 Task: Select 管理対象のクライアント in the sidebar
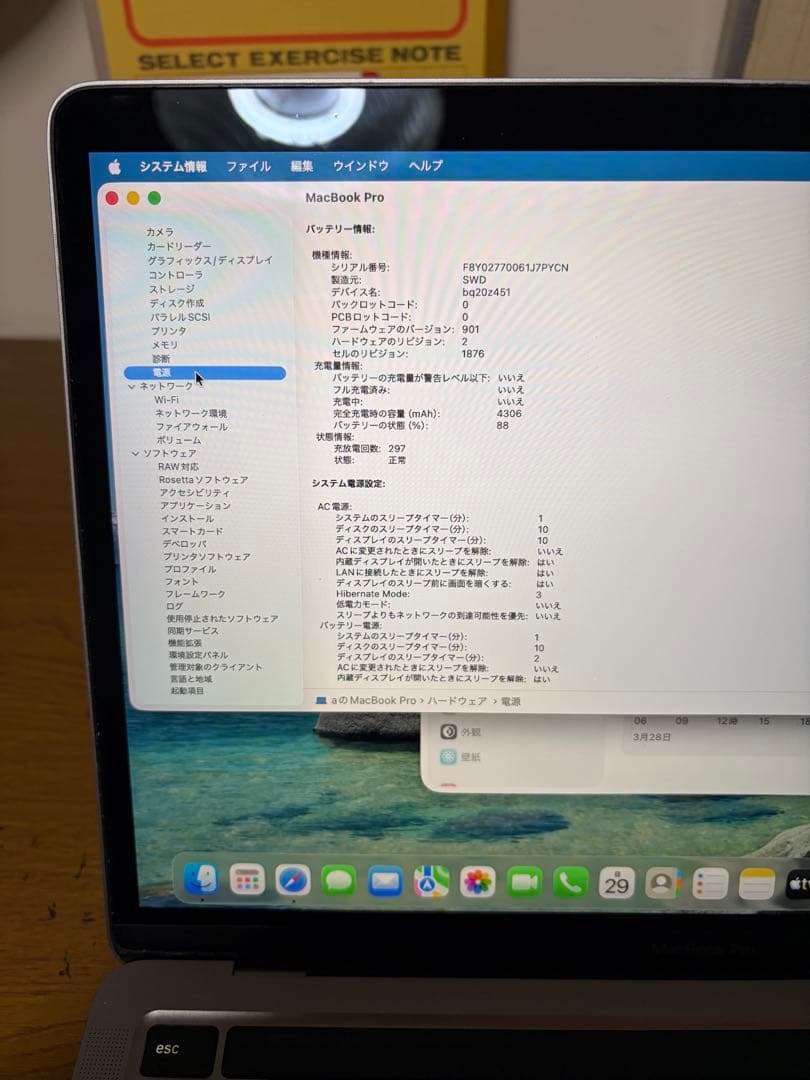216,667
